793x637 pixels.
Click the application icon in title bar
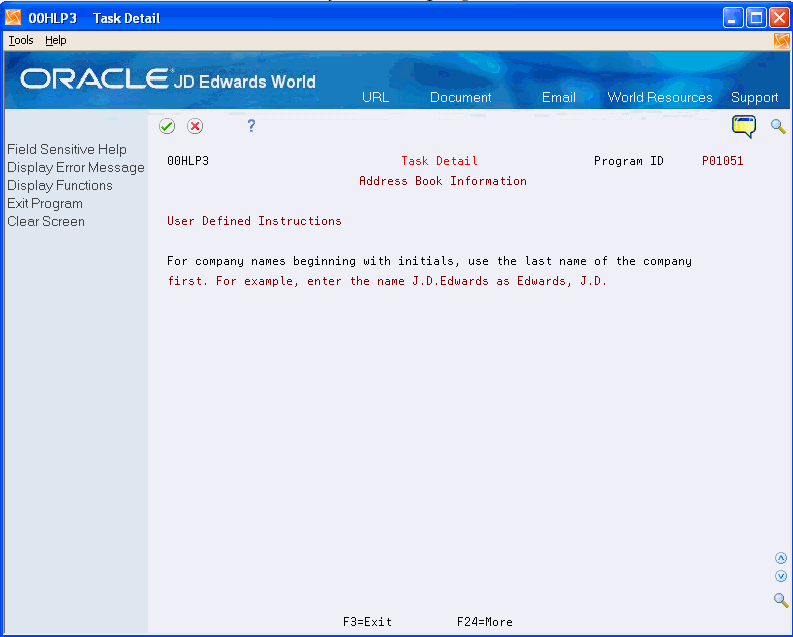pos(13,18)
